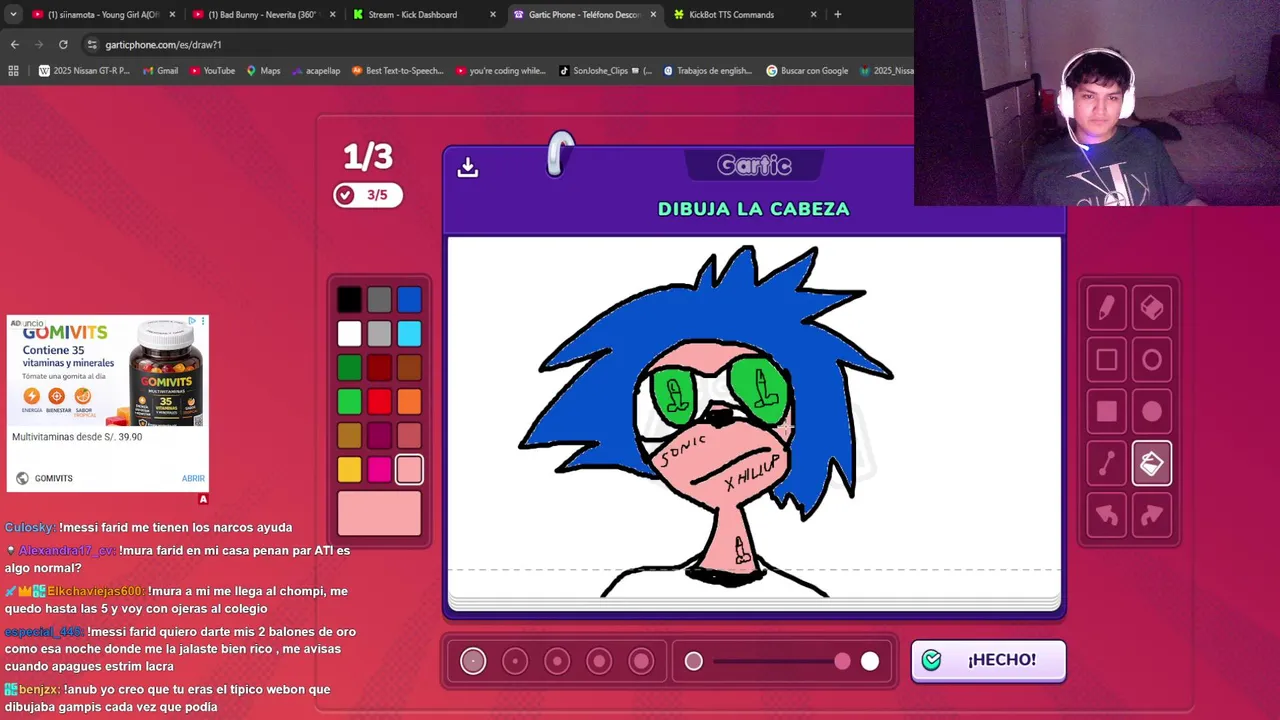Click the green check icon in the ¡HECHO! button
The image size is (1280, 720).
[x=932, y=660]
